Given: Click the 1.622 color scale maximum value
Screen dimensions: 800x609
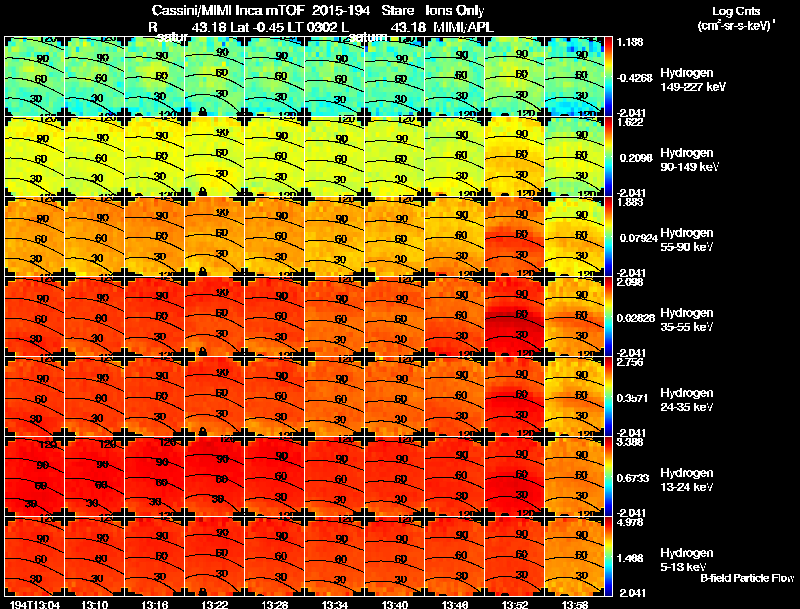Looking at the screenshot, I should 630,122.
